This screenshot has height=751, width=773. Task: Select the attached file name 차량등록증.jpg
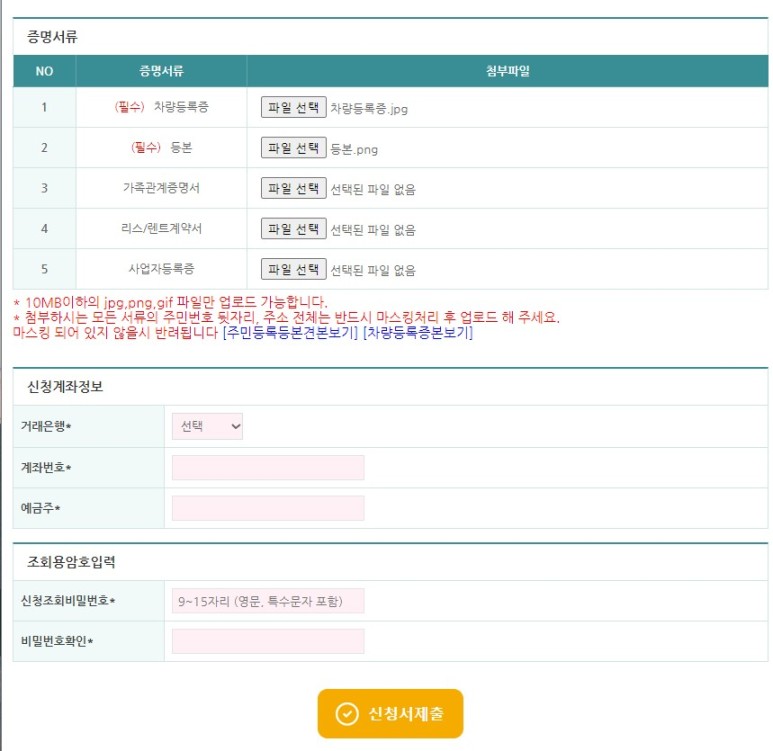[369, 108]
